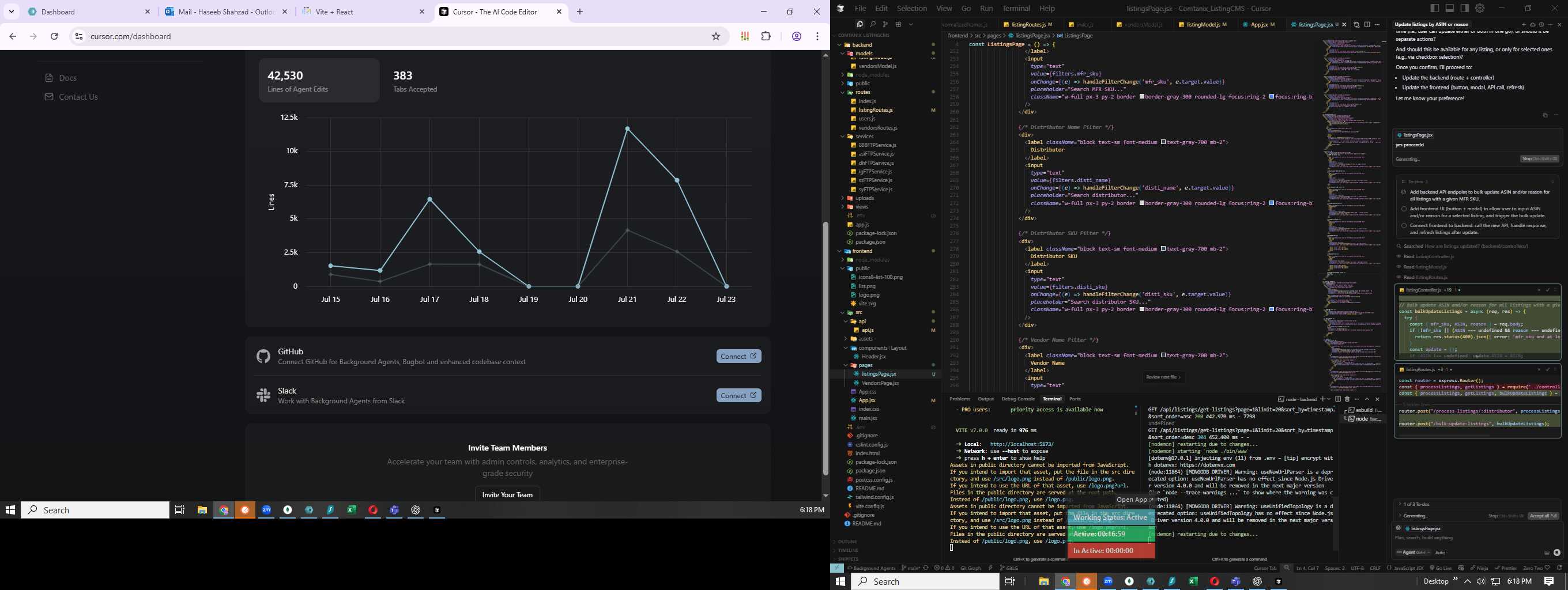Open File menu in Cursor
The height and width of the screenshot is (590, 1568).
click(x=860, y=9)
